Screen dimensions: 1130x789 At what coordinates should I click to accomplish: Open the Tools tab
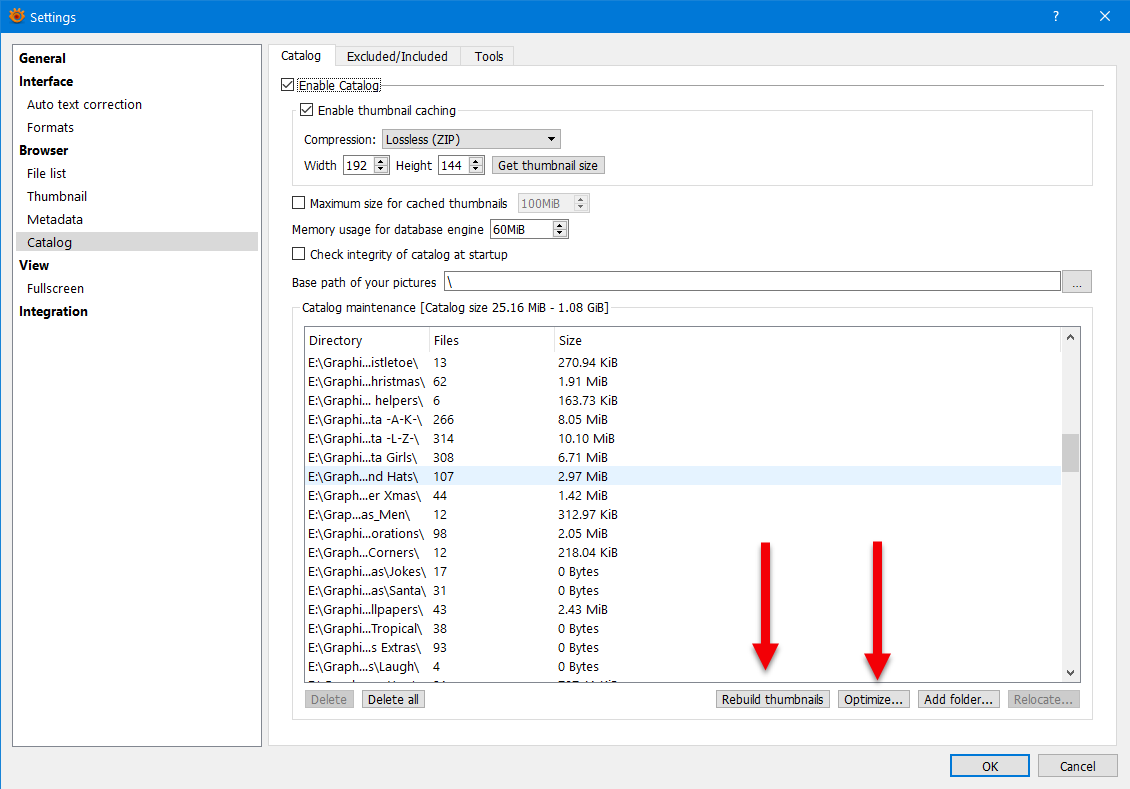tap(489, 57)
